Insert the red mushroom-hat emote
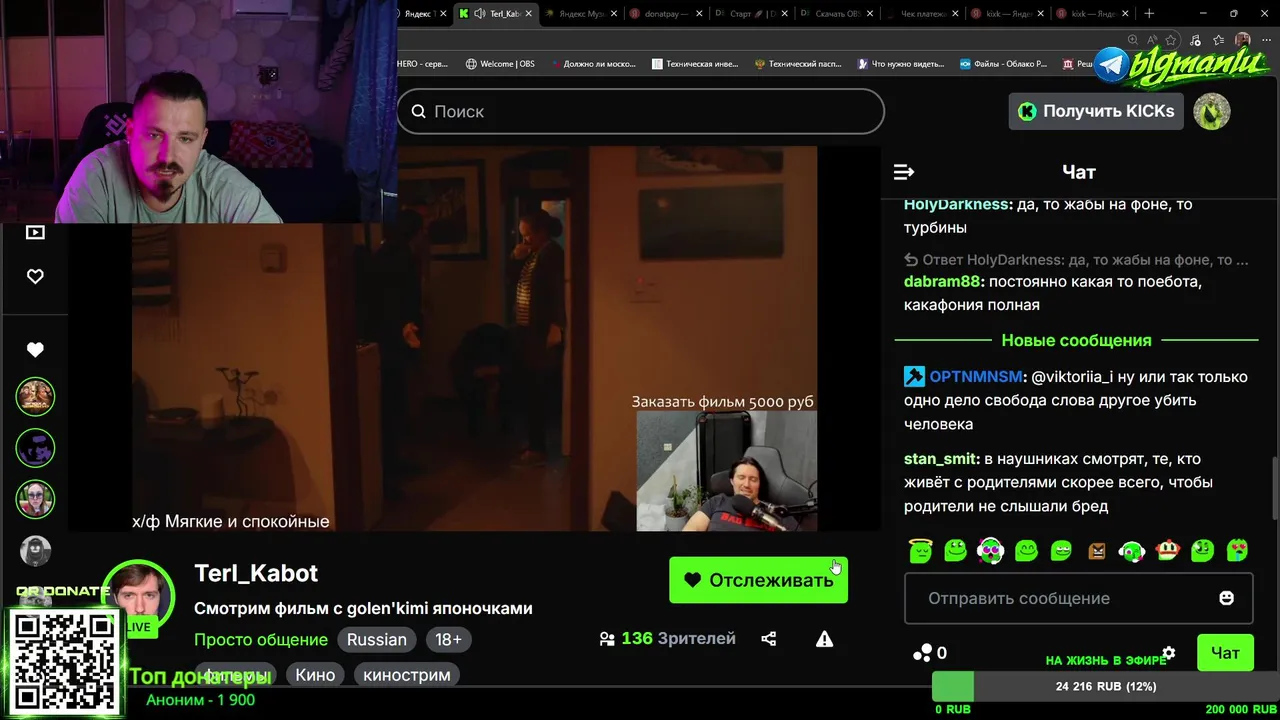Screen dimensions: 1280x720 pyautogui.click(x=1167, y=550)
